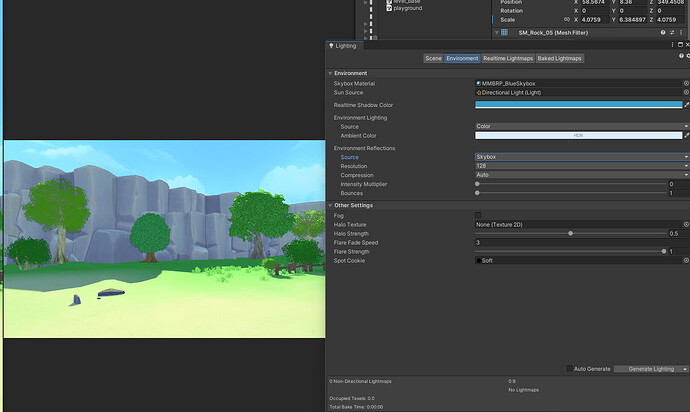Image resolution: width=690 pixels, height=412 pixels.
Task: Open presets for SM_Rock_05 Mesh Filter
Action: (672, 33)
